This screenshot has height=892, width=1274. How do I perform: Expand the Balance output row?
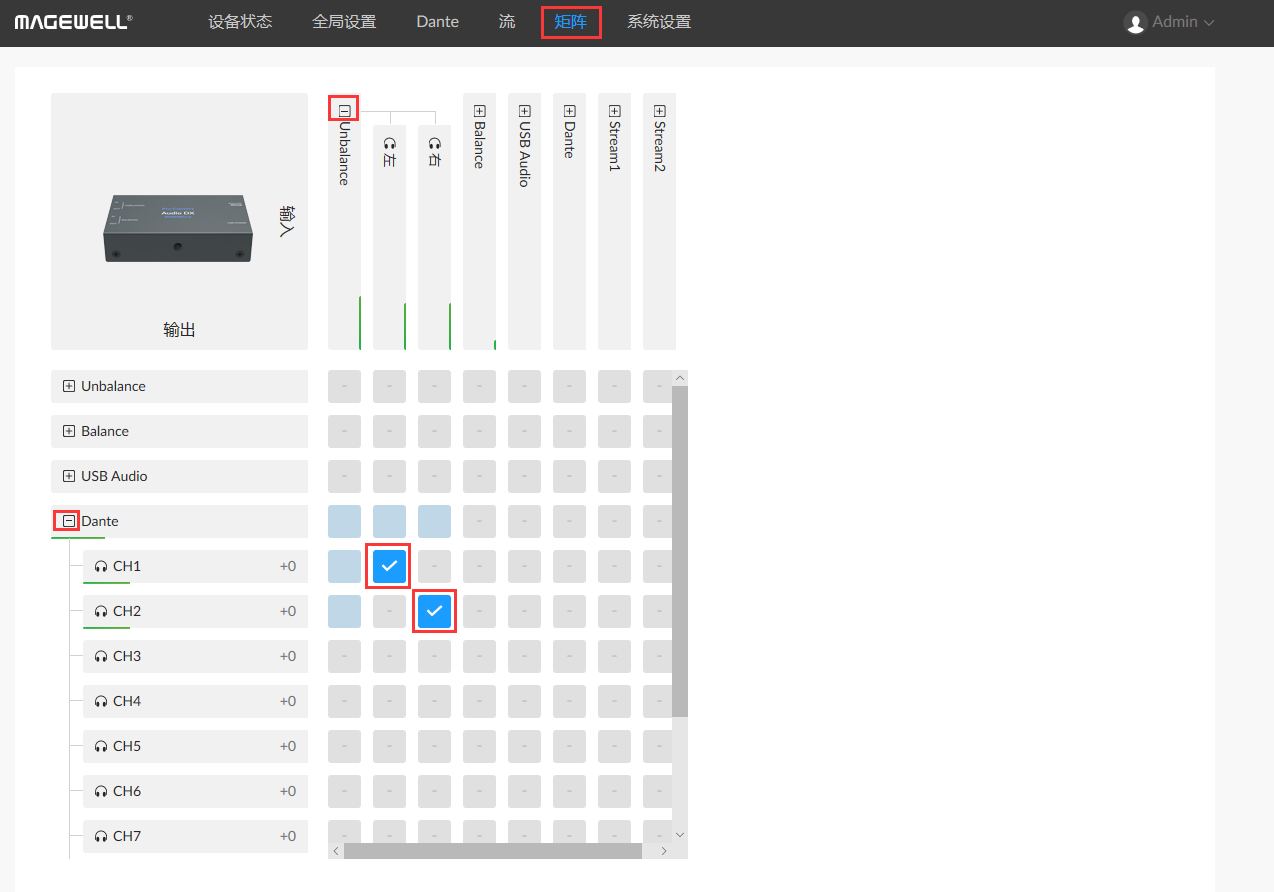click(69, 431)
